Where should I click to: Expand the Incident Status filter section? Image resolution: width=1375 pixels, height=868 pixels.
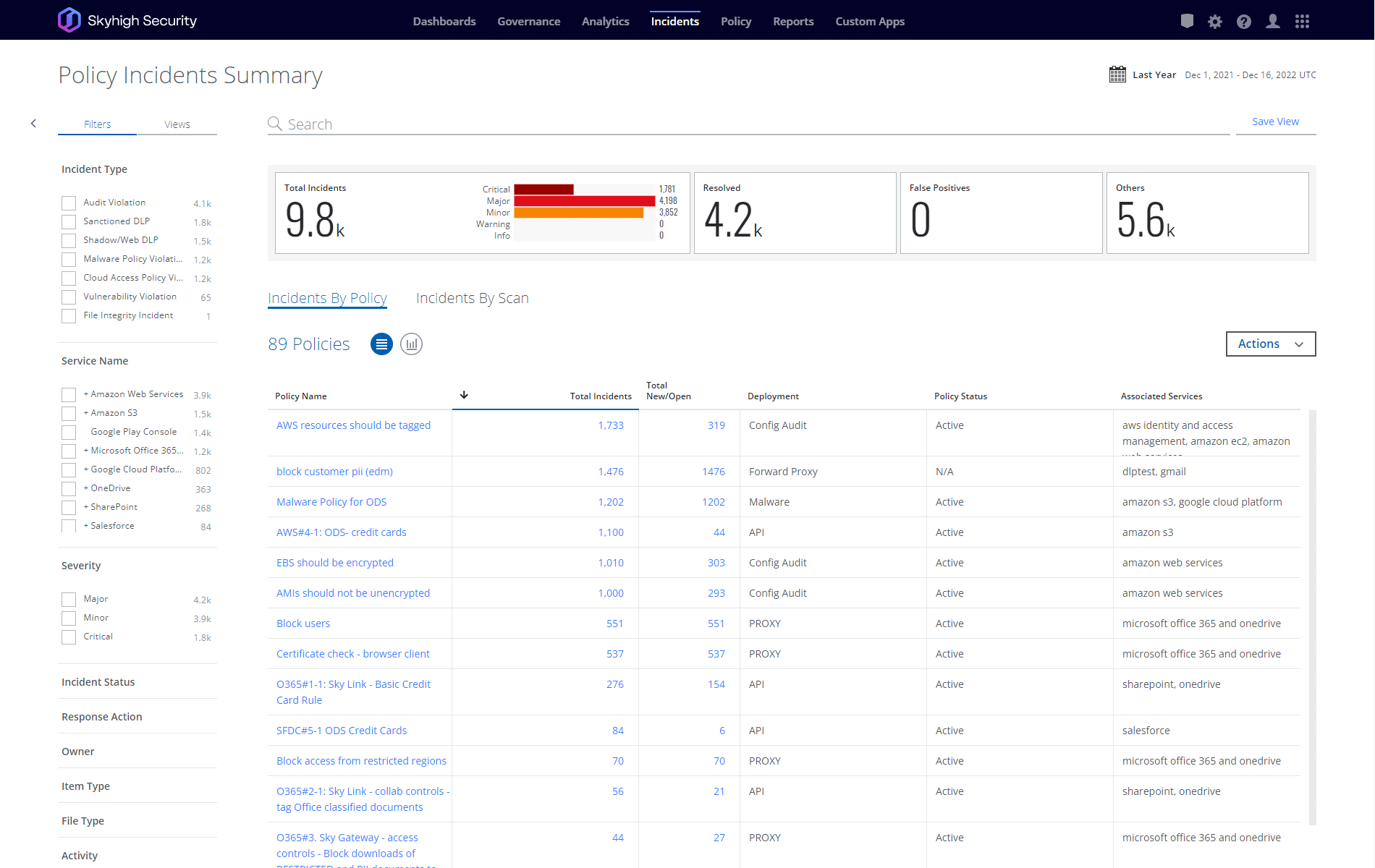pyautogui.click(x=98, y=682)
